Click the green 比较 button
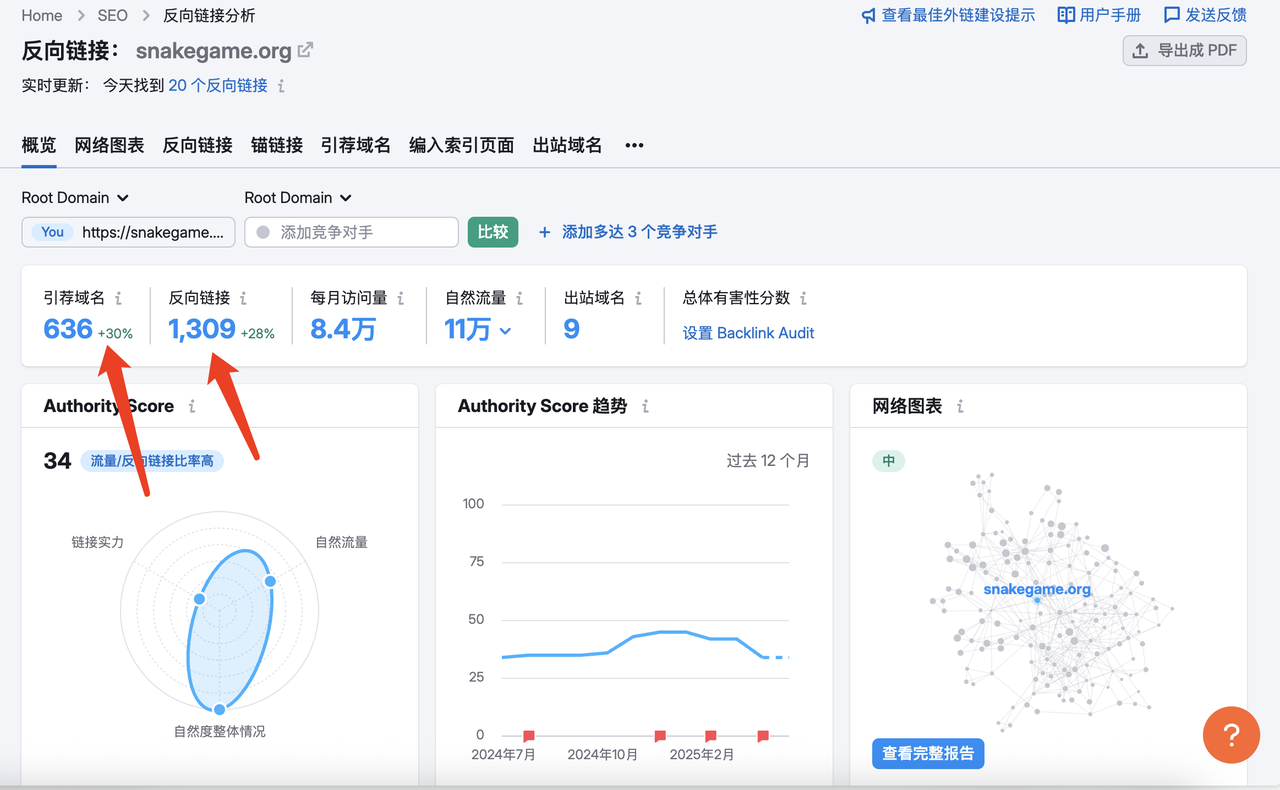 pos(492,232)
